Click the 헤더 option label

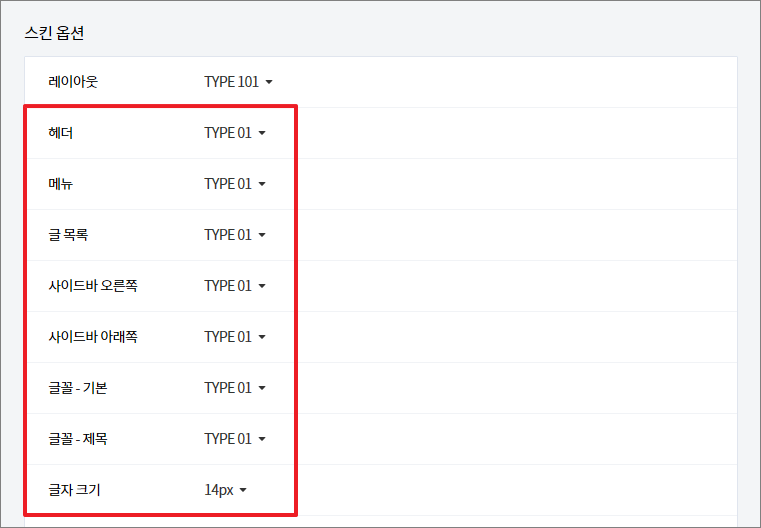[x=61, y=133]
